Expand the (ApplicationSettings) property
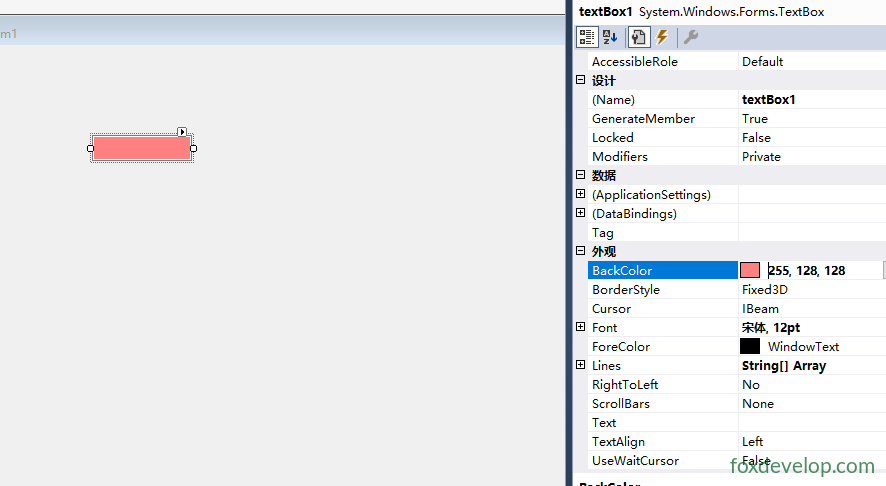This screenshot has width=886, height=486. [x=580, y=194]
